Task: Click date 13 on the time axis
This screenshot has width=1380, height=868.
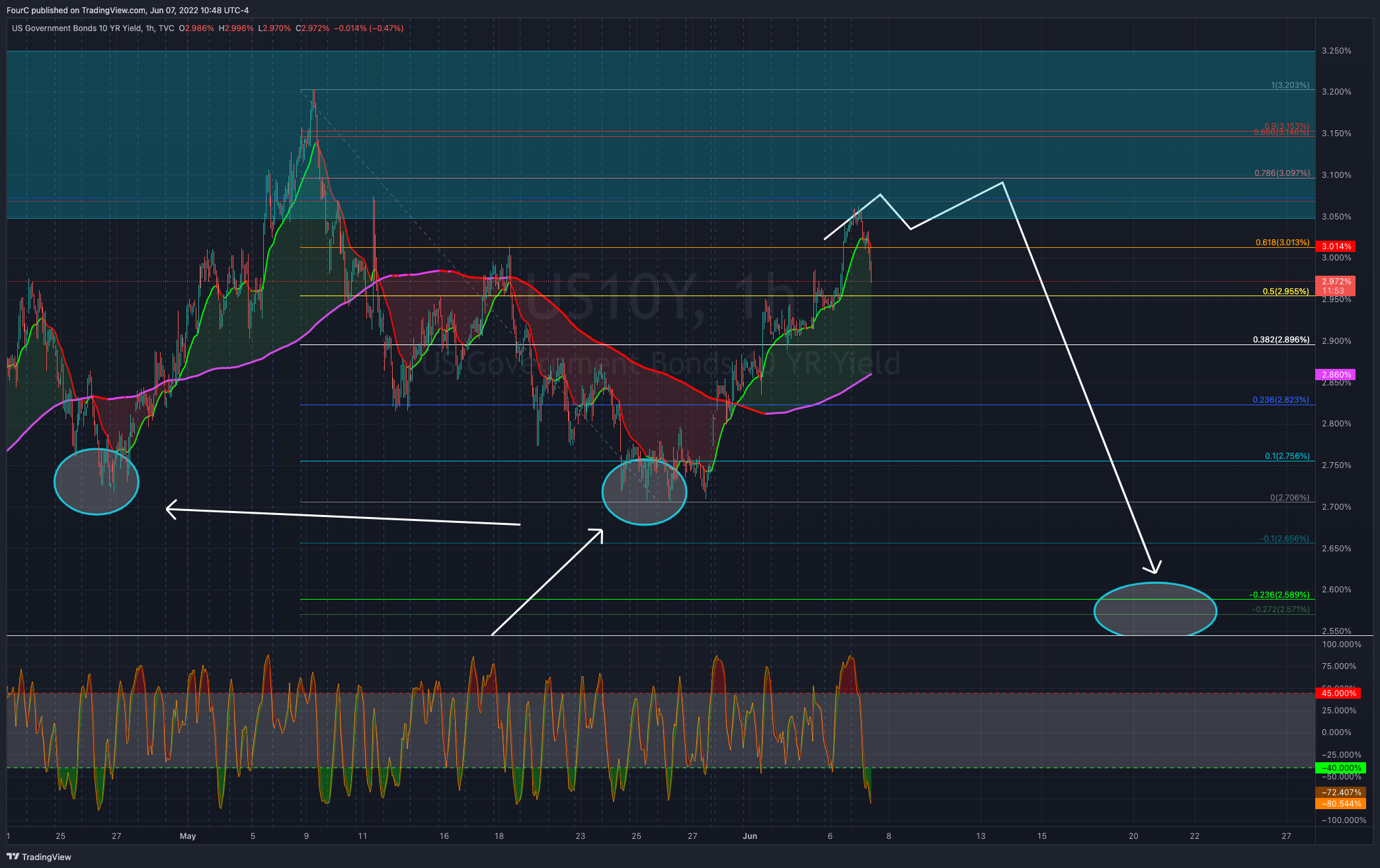Action: (981, 836)
